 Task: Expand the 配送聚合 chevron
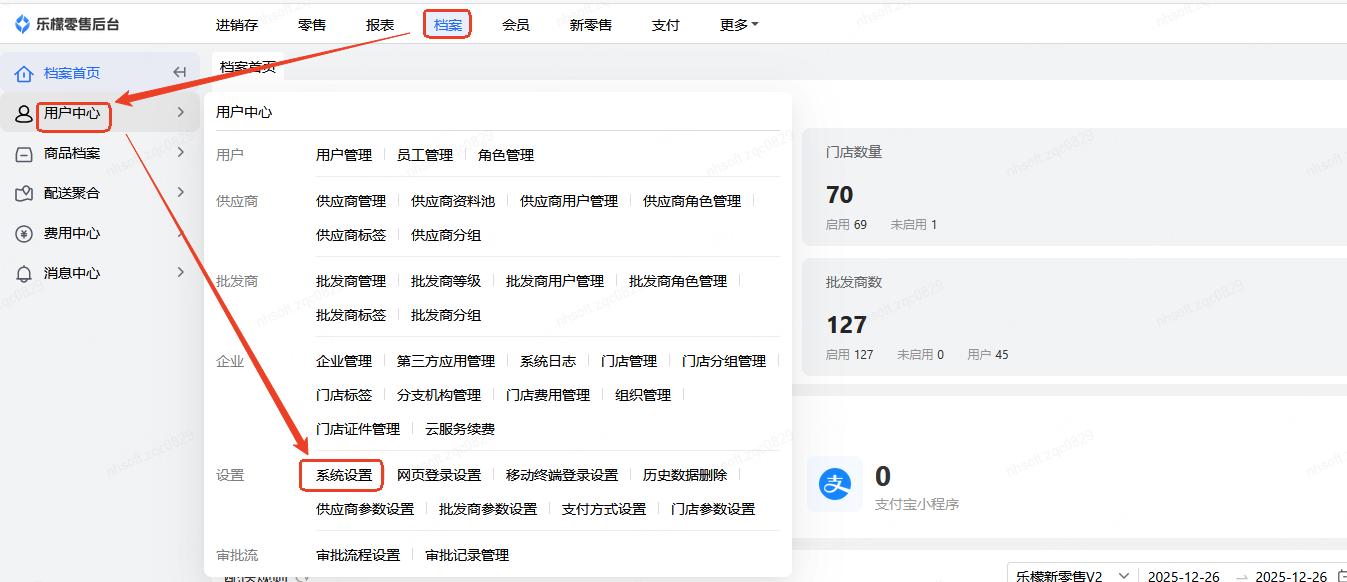click(x=180, y=192)
